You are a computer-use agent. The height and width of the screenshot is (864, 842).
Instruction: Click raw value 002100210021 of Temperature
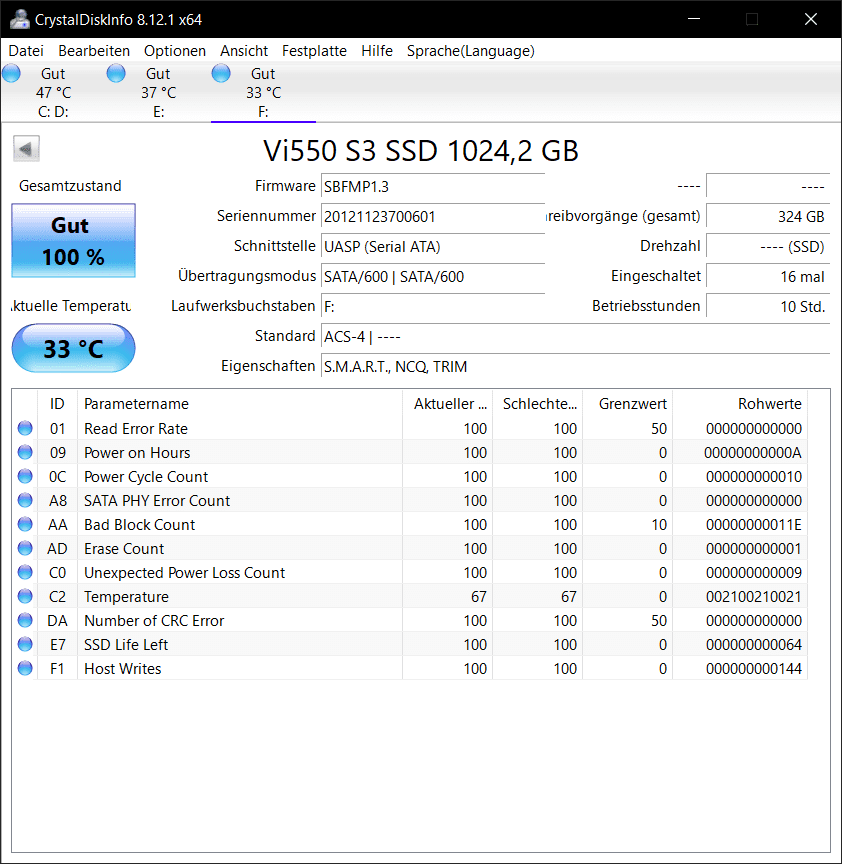point(753,597)
